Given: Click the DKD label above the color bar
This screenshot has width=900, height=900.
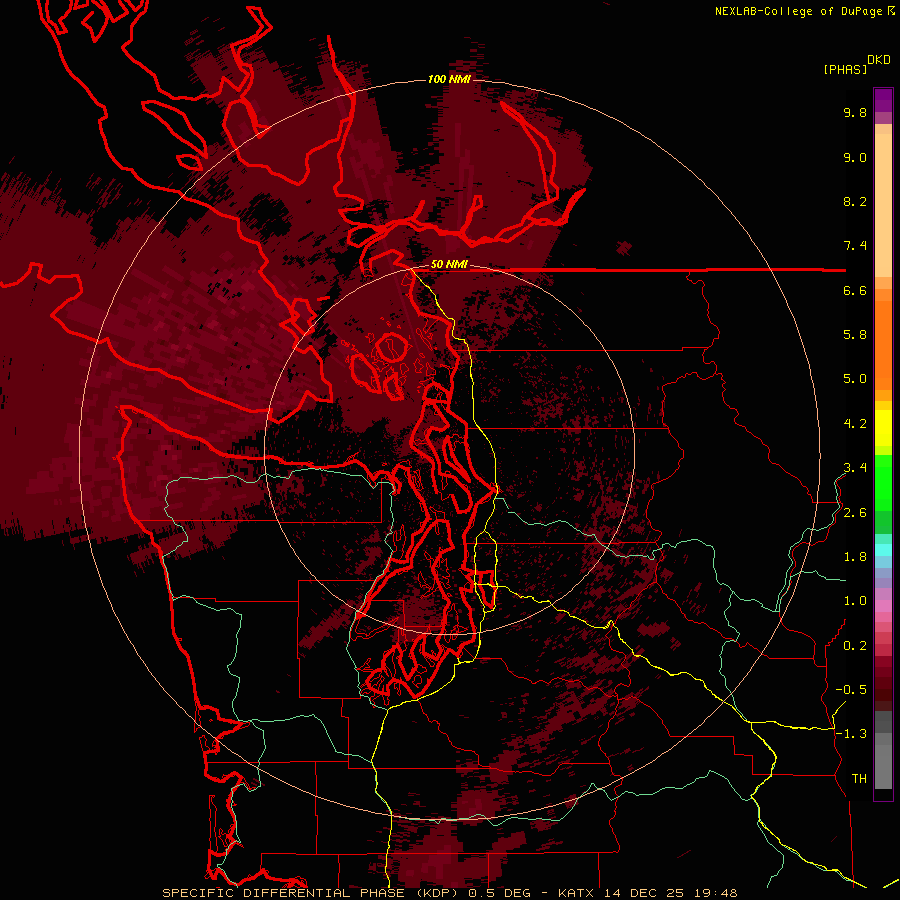Looking at the screenshot, I should pos(879,60).
